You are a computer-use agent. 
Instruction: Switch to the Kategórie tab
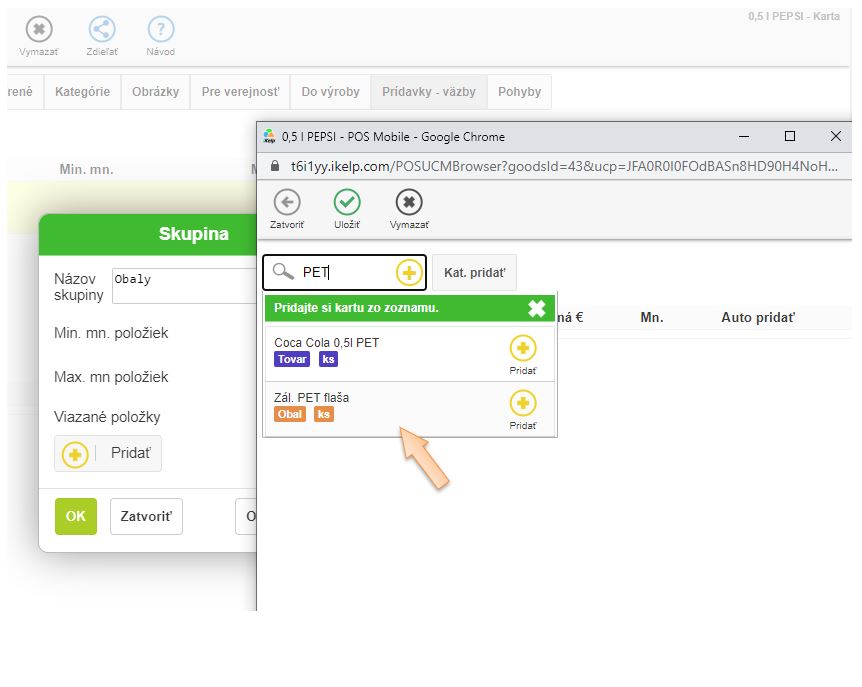82,92
